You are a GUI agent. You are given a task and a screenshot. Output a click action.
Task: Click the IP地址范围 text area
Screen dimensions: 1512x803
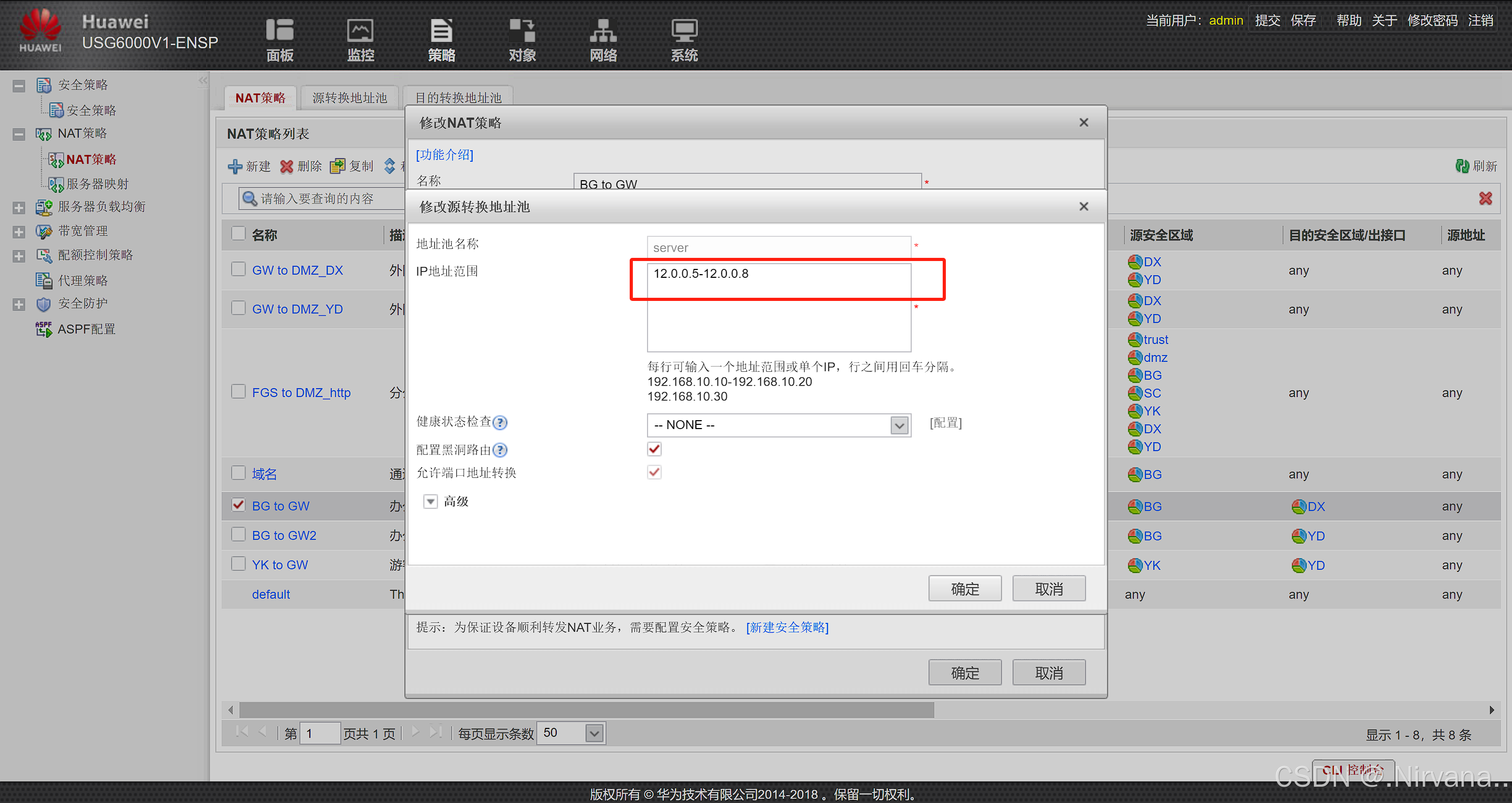click(779, 307)
